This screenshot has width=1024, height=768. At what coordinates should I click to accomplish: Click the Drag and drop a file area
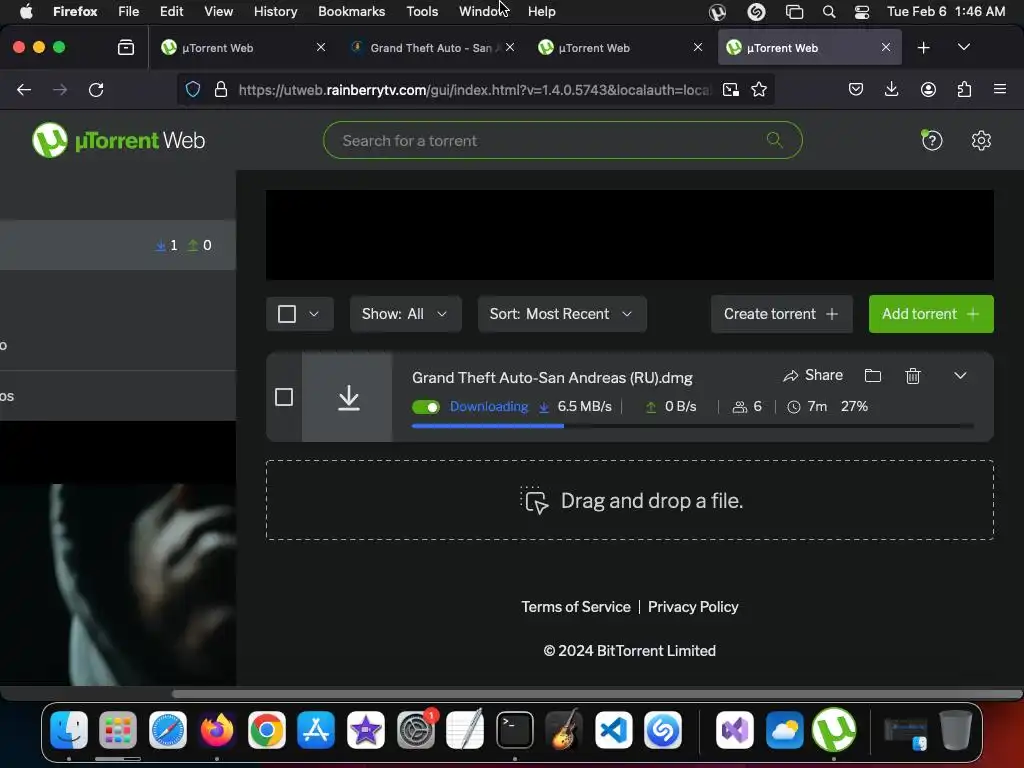click(630, 500)
